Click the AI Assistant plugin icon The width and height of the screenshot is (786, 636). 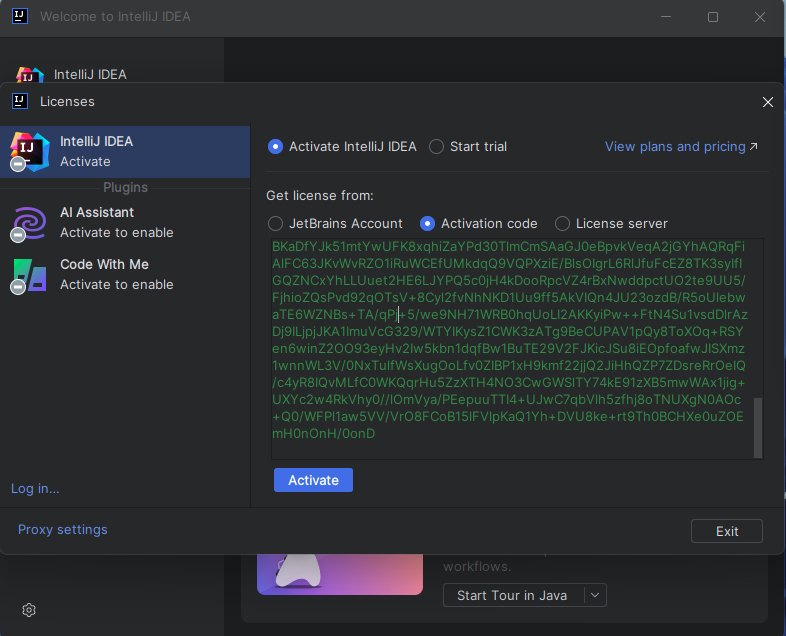coord(29,222)
